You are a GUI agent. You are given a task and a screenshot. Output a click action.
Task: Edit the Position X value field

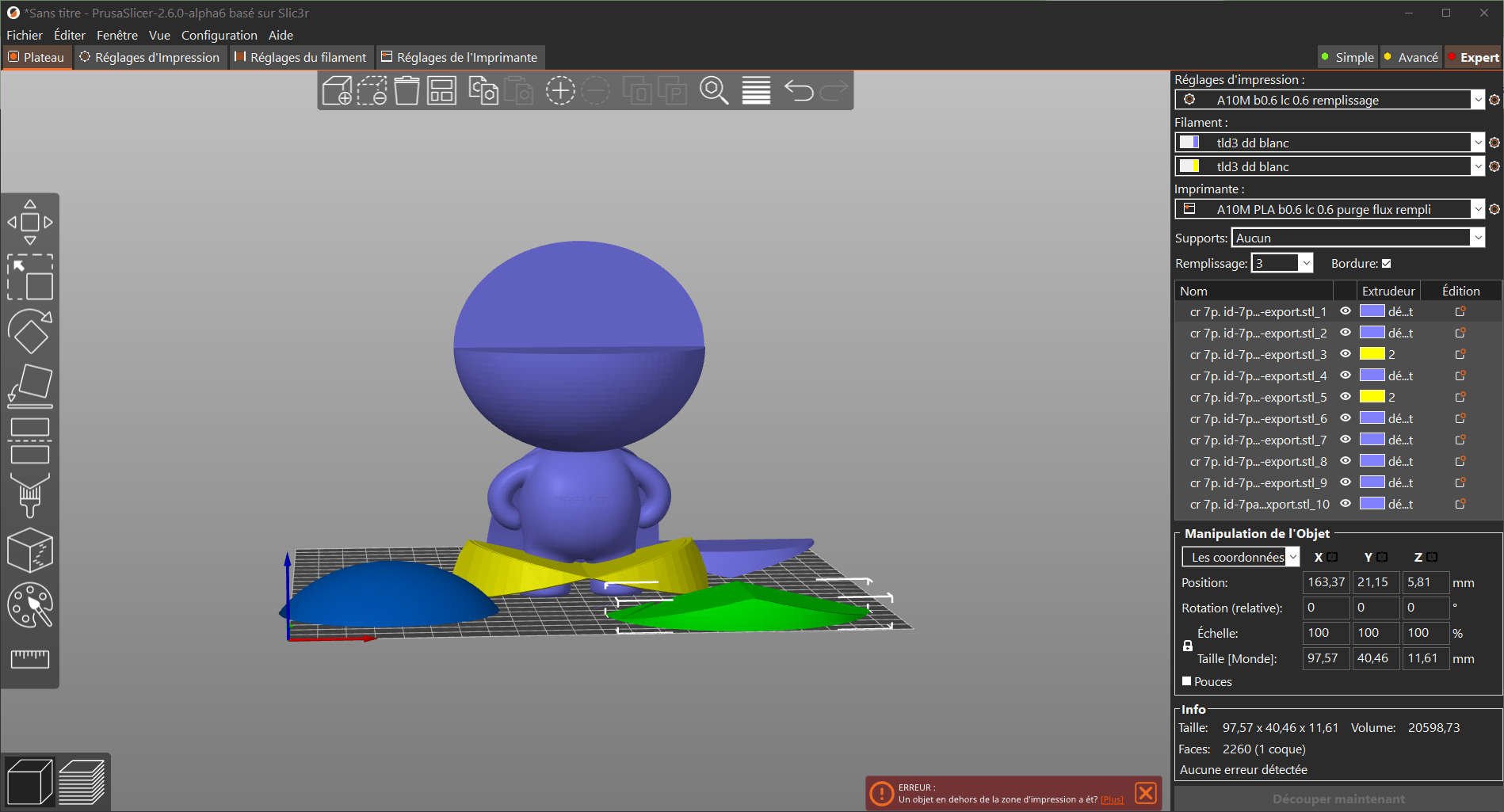tap(1325, 582)
